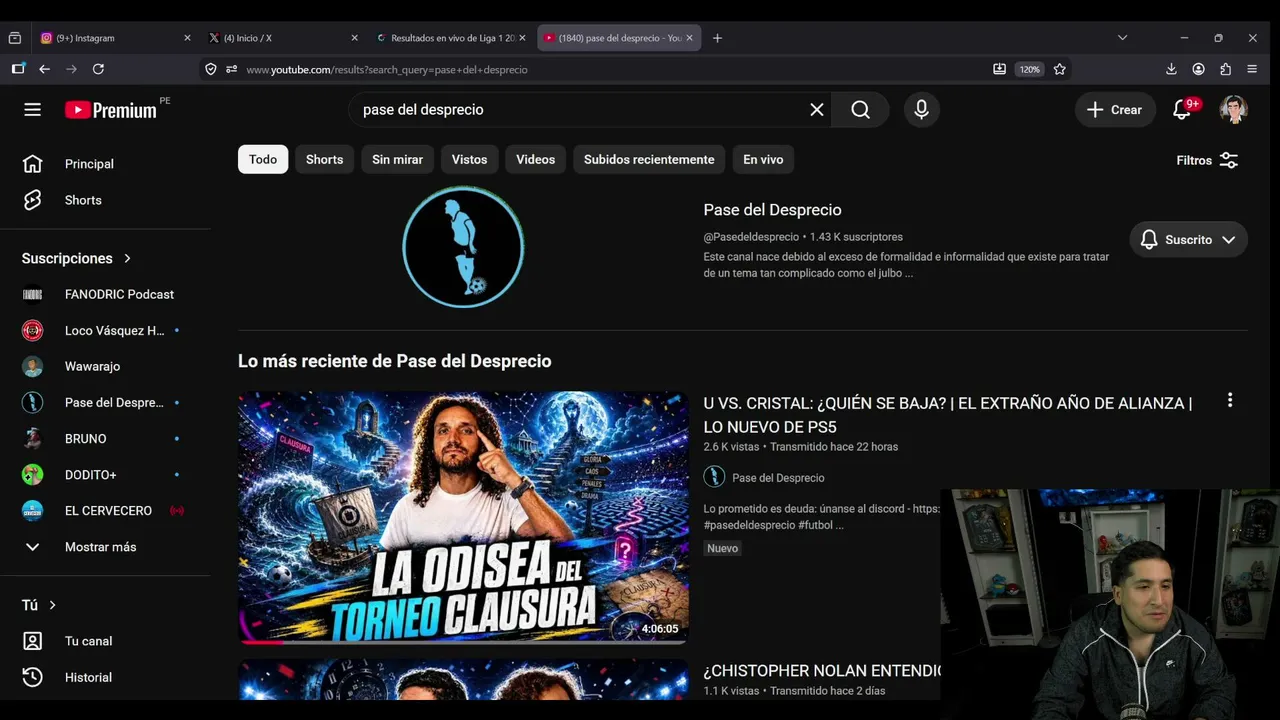Play the La Odisea del Torneo Clausura thumbnail

click(463, 517)
